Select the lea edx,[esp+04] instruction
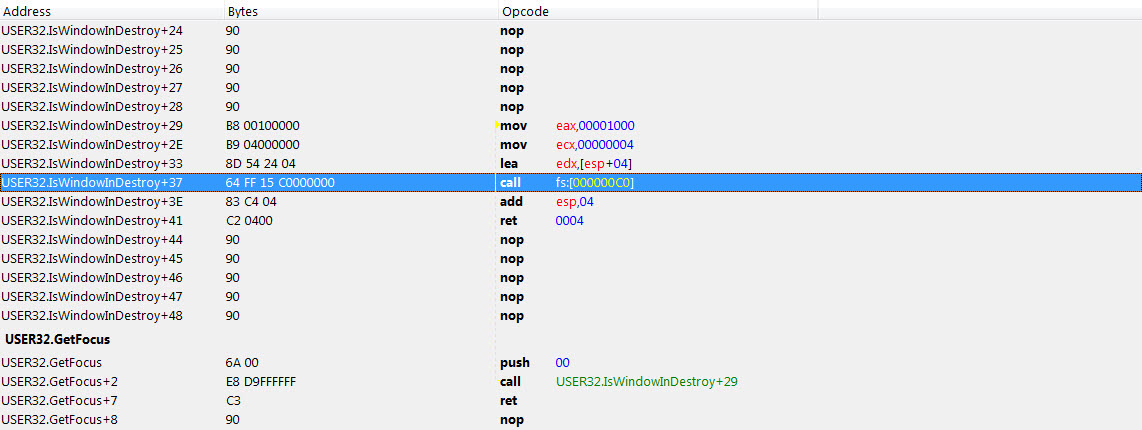Image resolution: width=1142 pixels, height=430 pixels. (x=566, y=164)
